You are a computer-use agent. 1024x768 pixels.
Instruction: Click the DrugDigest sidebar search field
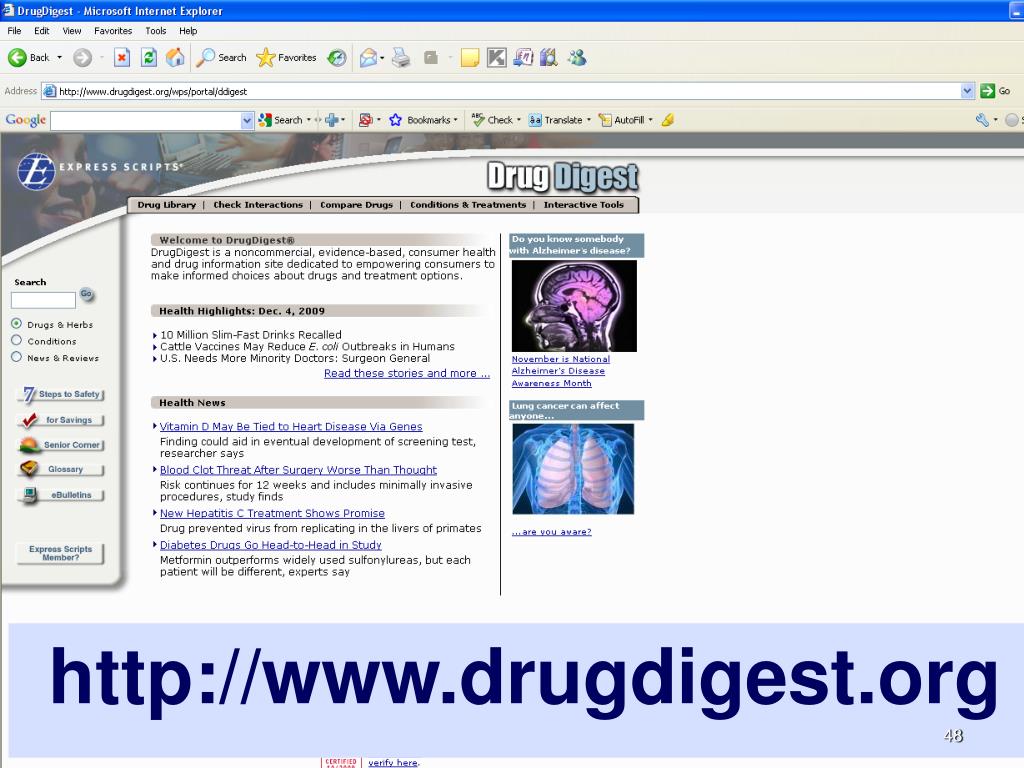[x=43, y=300]
